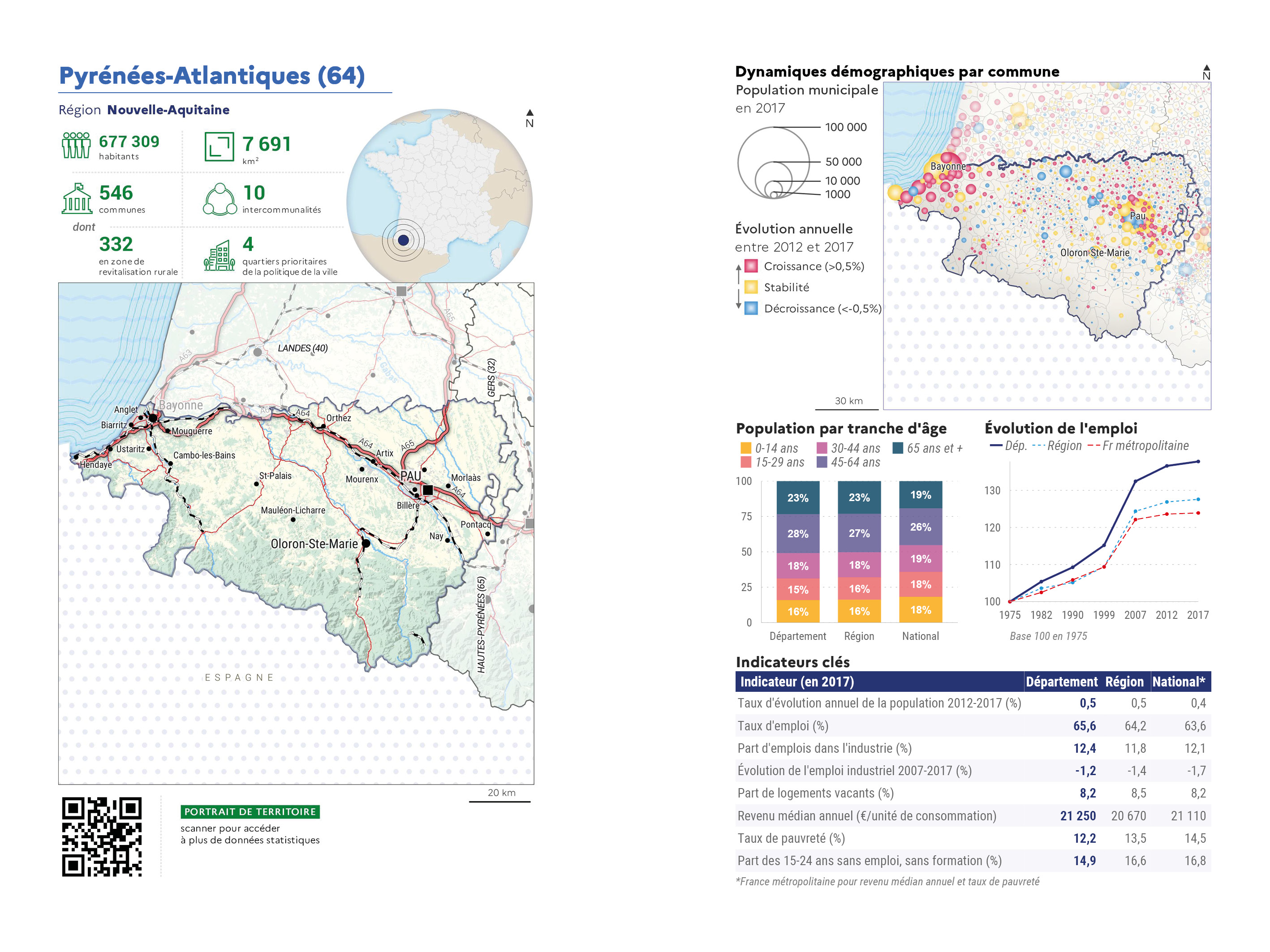Click the location marker on France globe
The image size is (1270, 952).
pyautogui.click(x=403, y=240)
